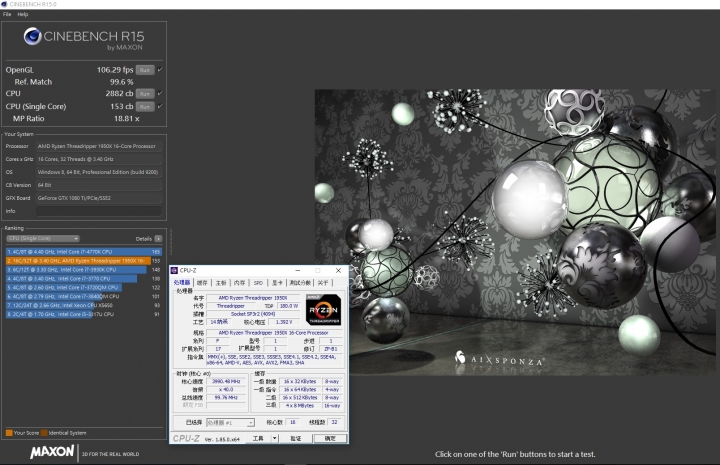
Task: Click the 2882 cb CPU score
Action: pos(119,93)
